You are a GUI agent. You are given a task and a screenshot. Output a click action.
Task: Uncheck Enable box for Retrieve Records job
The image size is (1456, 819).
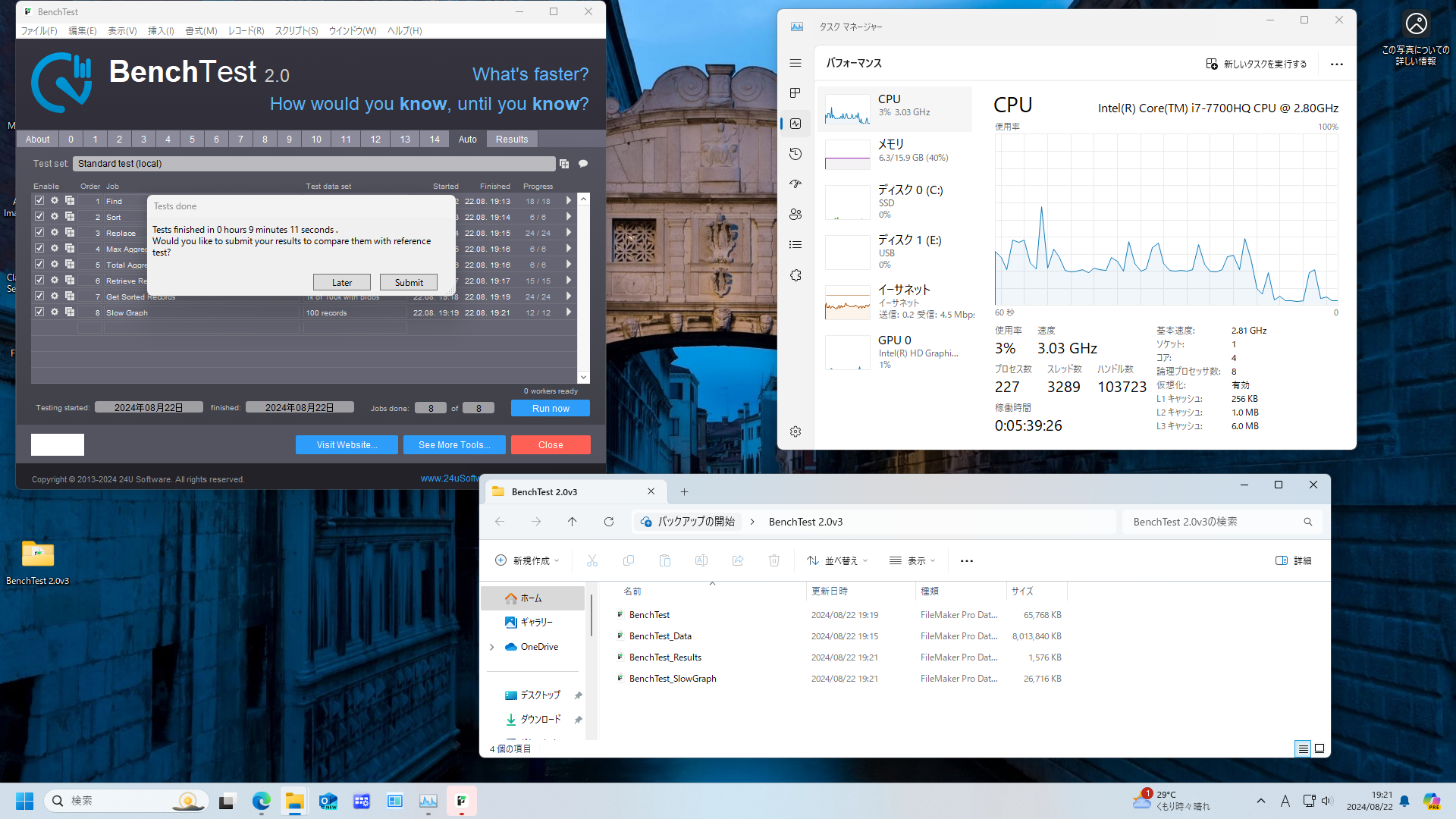pos(39,281)
